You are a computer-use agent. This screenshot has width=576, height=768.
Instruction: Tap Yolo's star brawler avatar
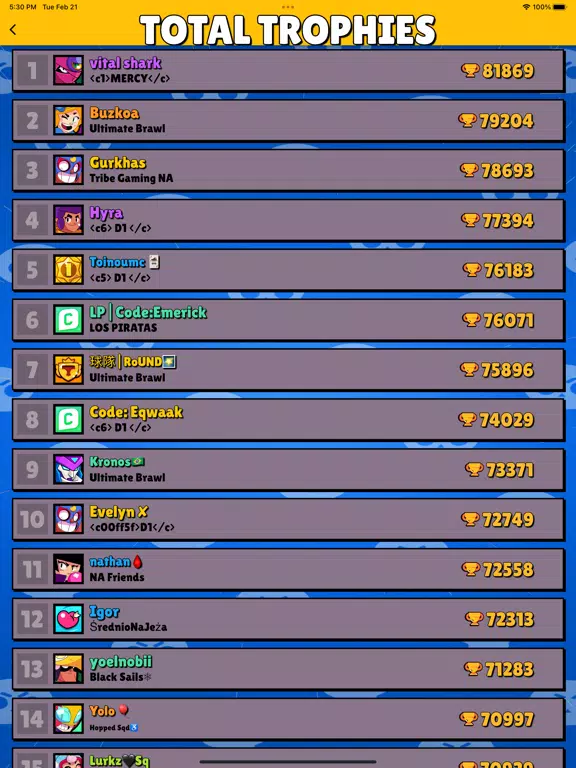coord(68,718)
